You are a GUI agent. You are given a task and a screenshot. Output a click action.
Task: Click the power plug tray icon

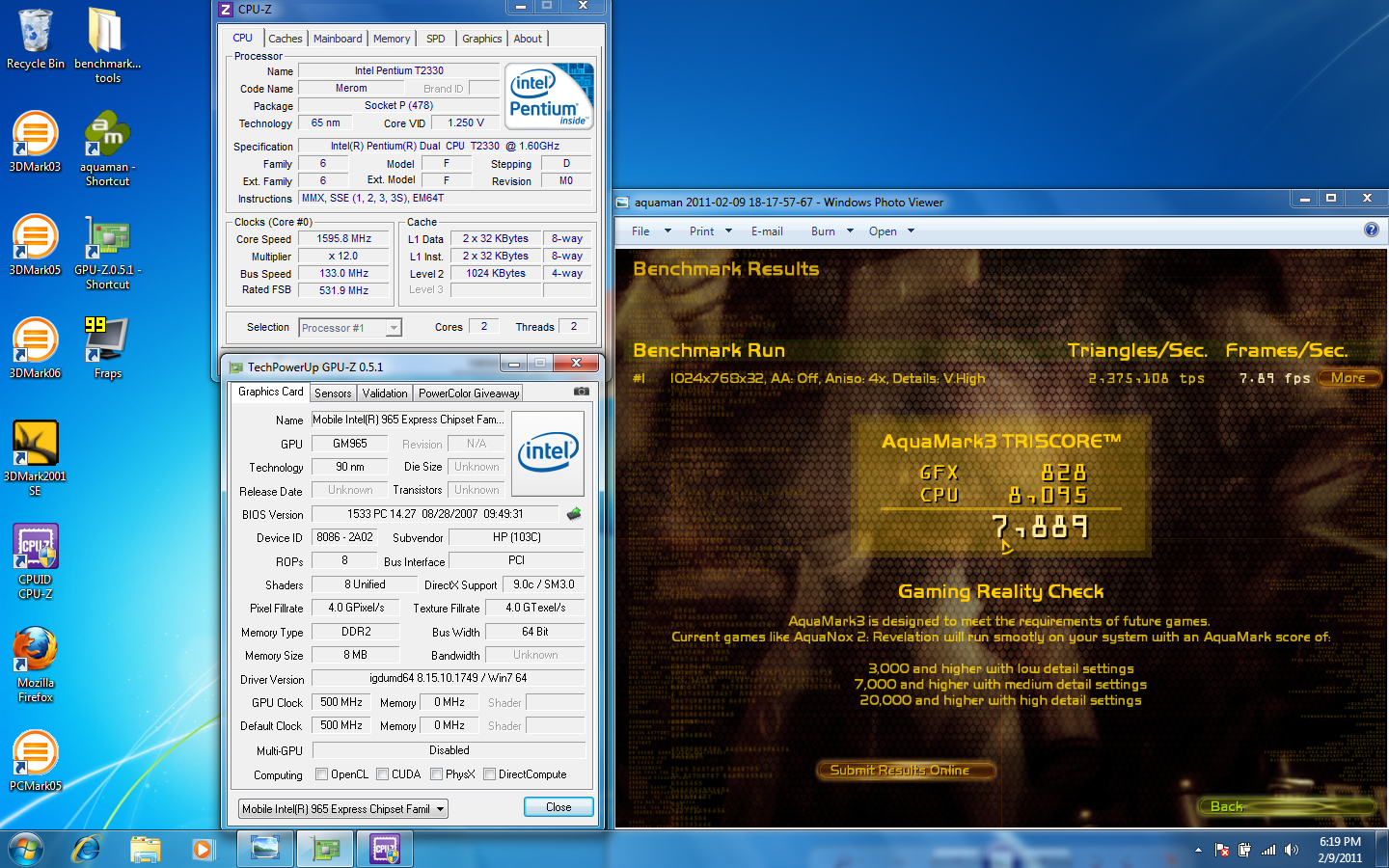coord(1245,850)
